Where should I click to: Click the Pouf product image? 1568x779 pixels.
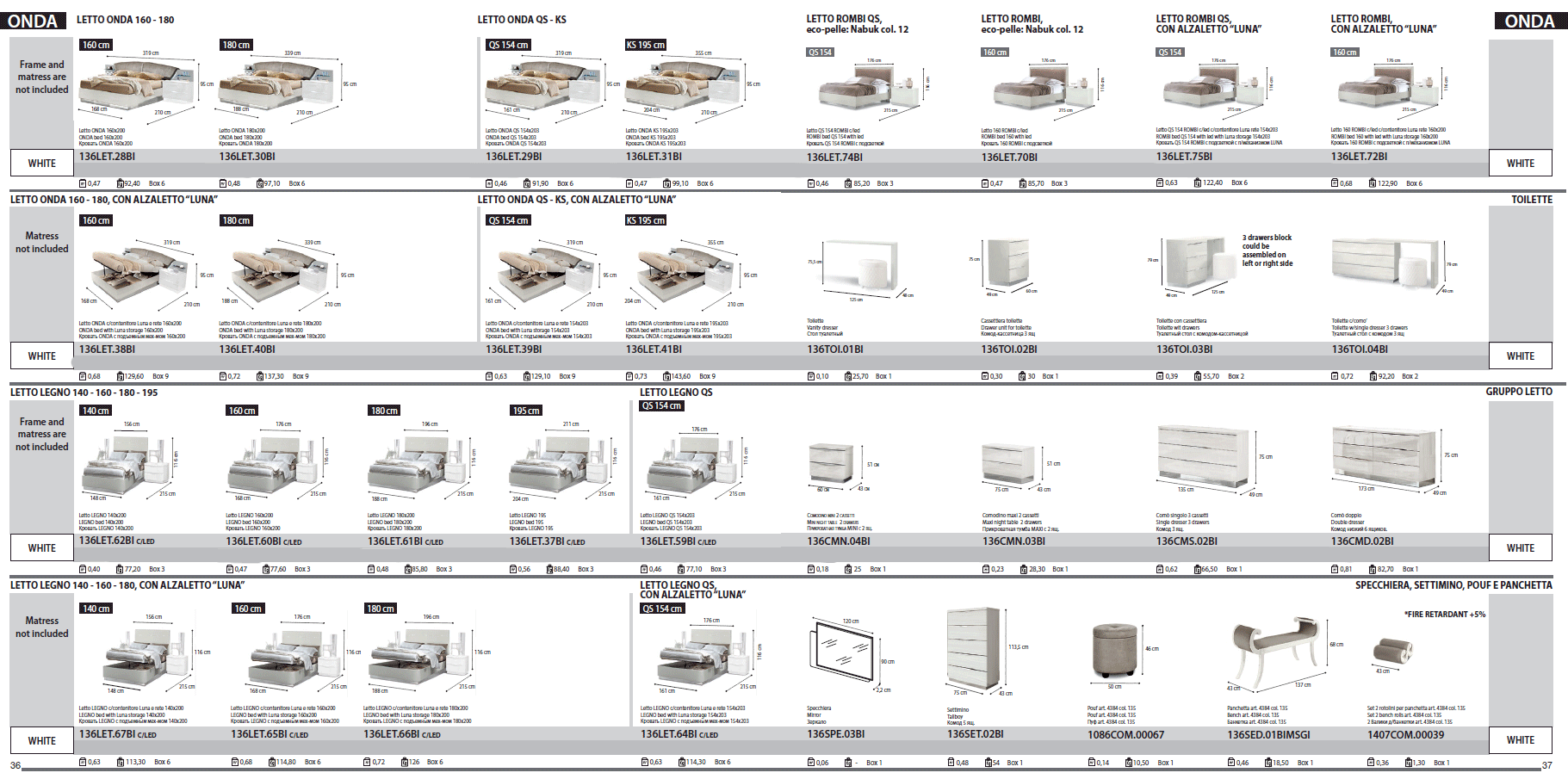(1114, 651)
